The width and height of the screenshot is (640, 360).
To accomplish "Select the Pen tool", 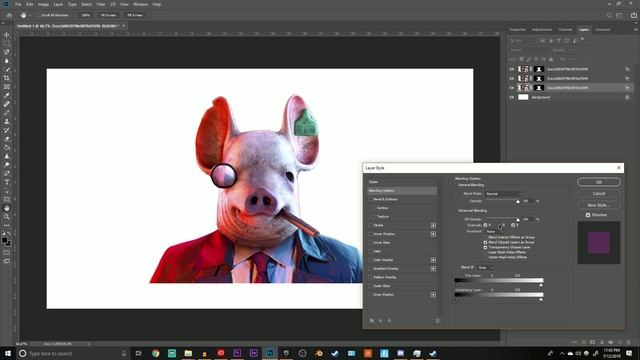I will point(7,173).
